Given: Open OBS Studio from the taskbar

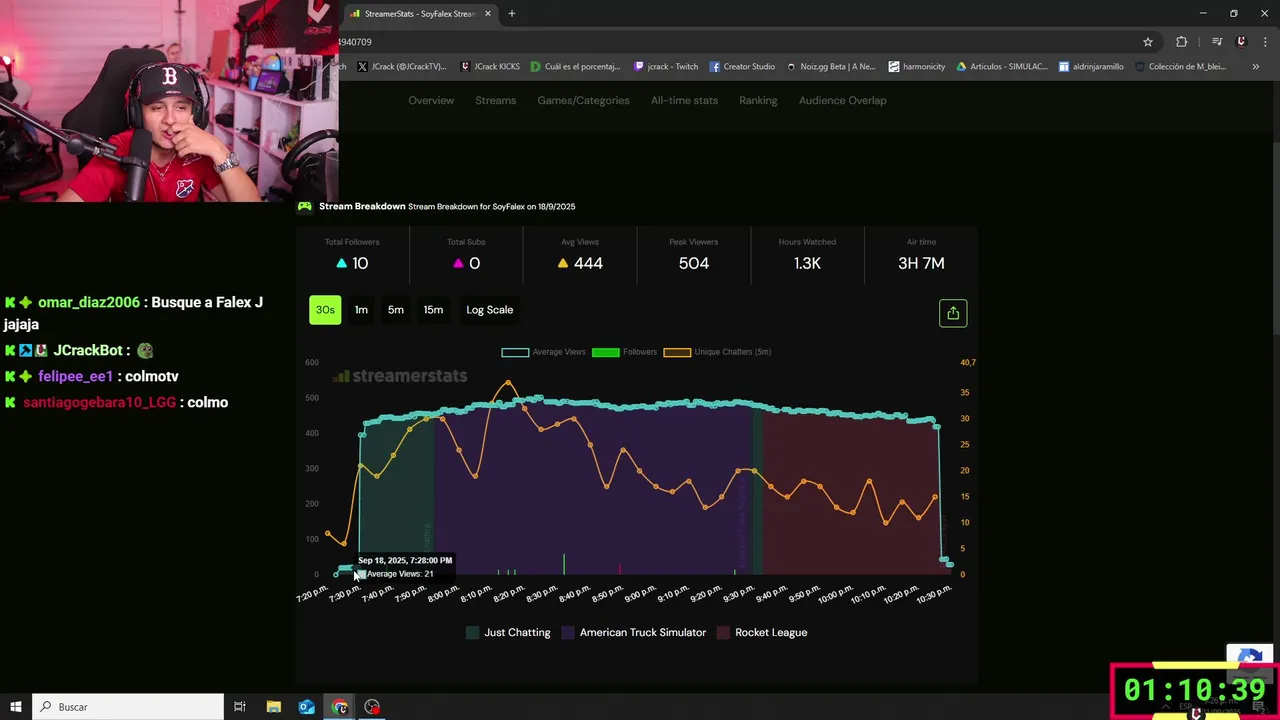Looking at the screenshot, I should [x=372, y=707].
